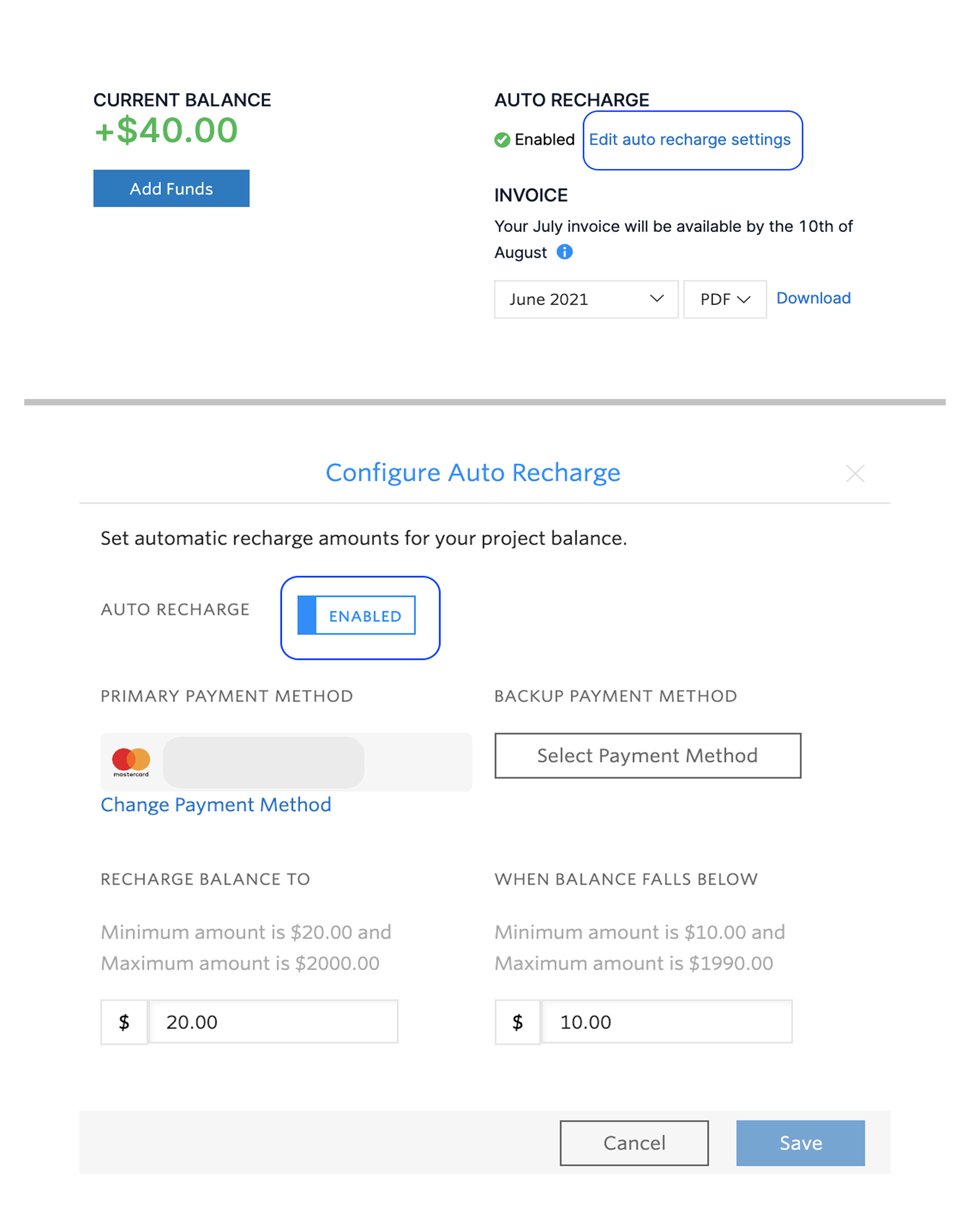
Task: Click dollar sign beside 20.00 field
Action: tap(124, 1022)
